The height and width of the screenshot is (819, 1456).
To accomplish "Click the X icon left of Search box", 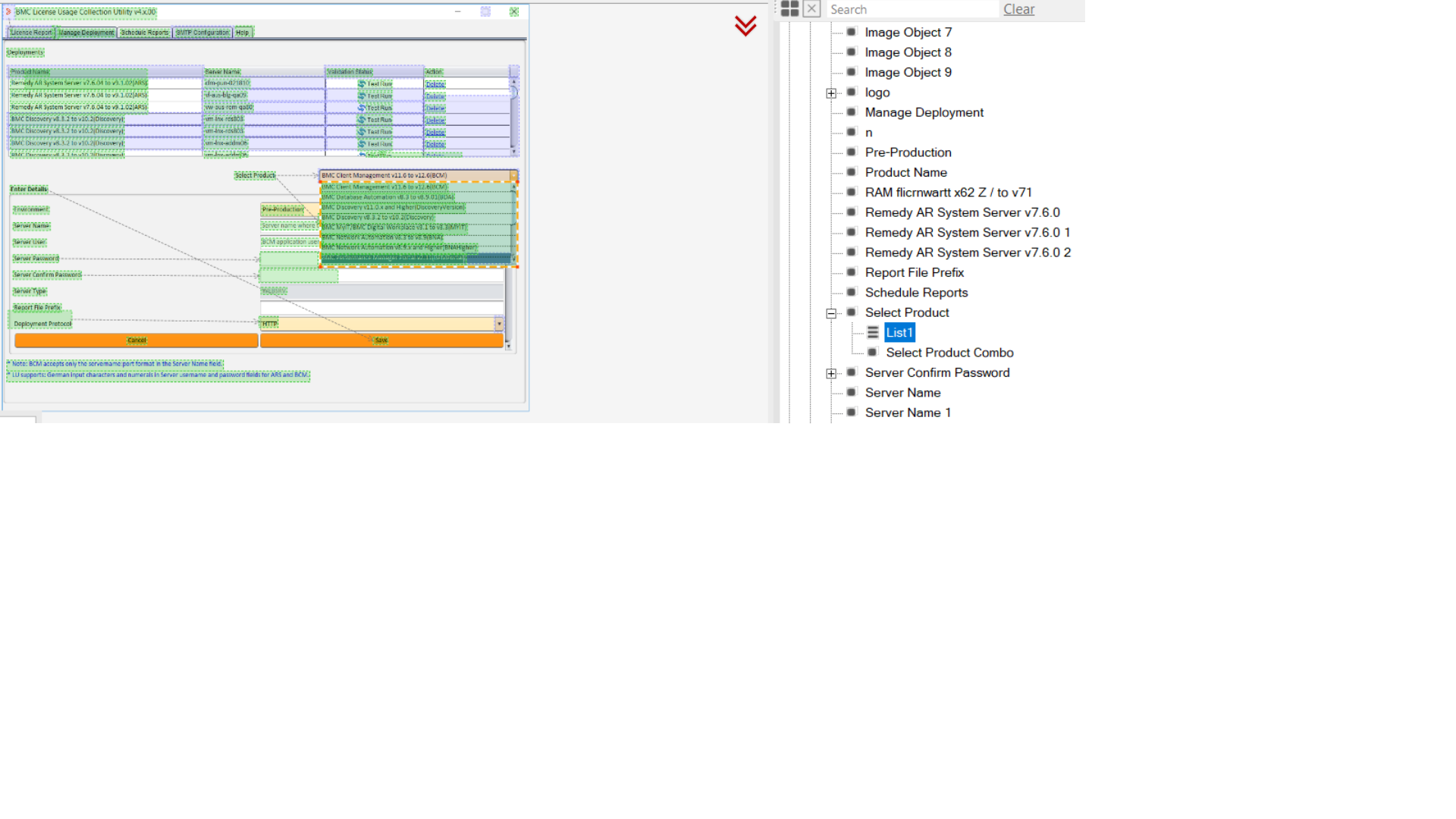I will (811, 9).
